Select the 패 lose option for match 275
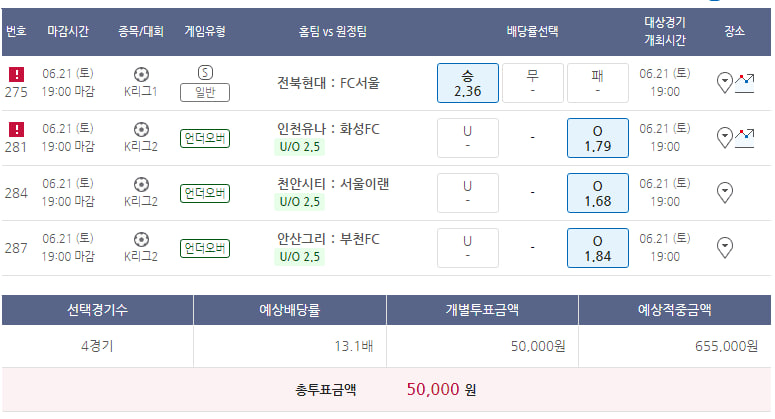This screenshot has height=419, width=775. tap(598, 83)
